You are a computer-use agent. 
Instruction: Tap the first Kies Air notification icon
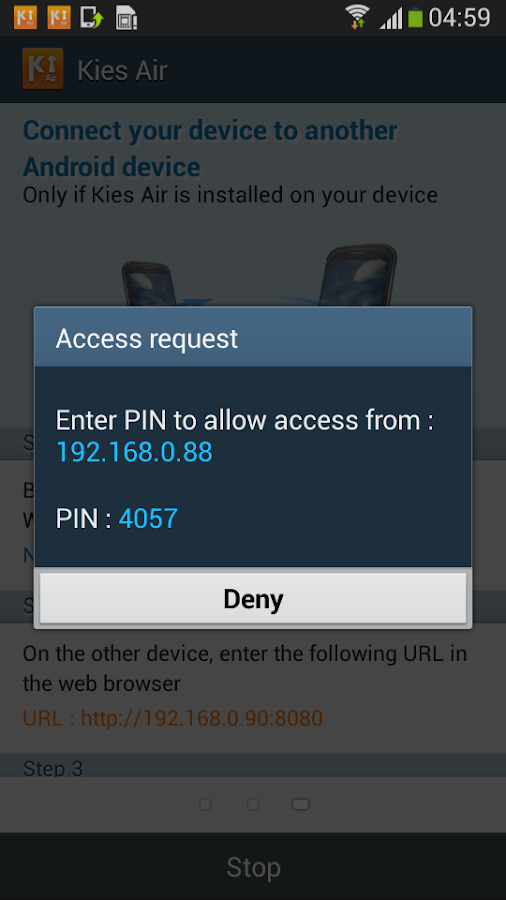pyautogui.click(x=25, y=17)
